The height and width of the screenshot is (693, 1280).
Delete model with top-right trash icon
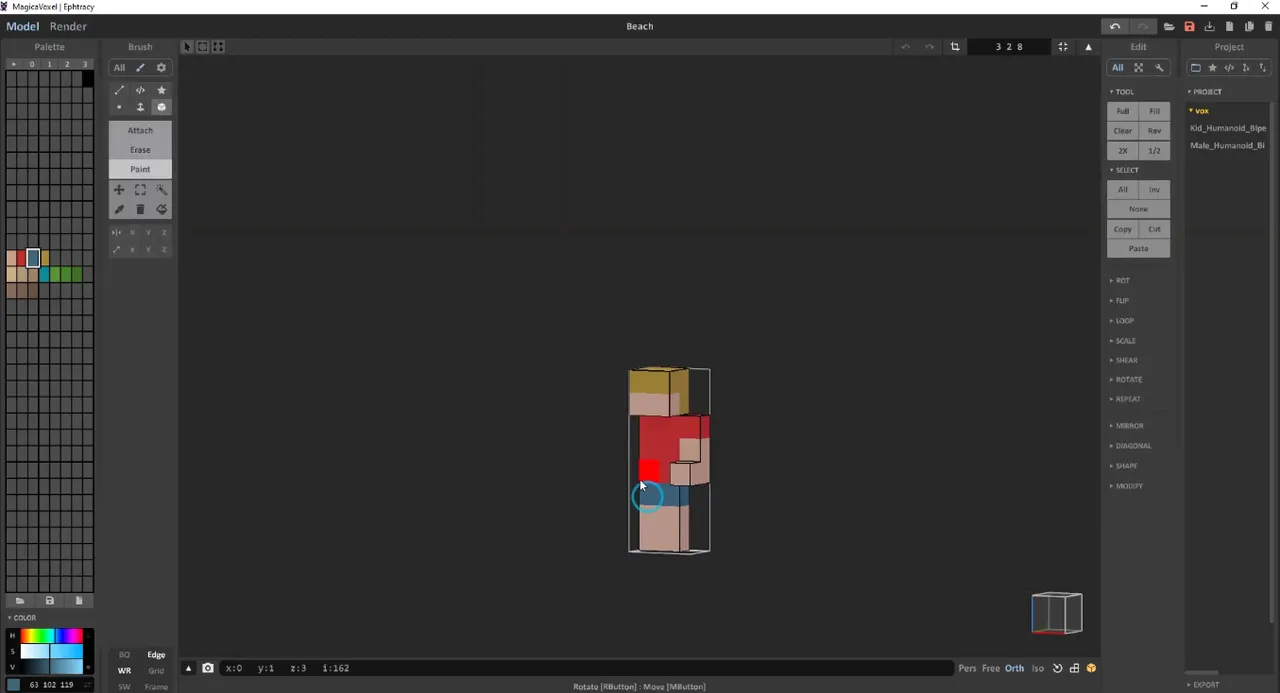click(1268, 26)
